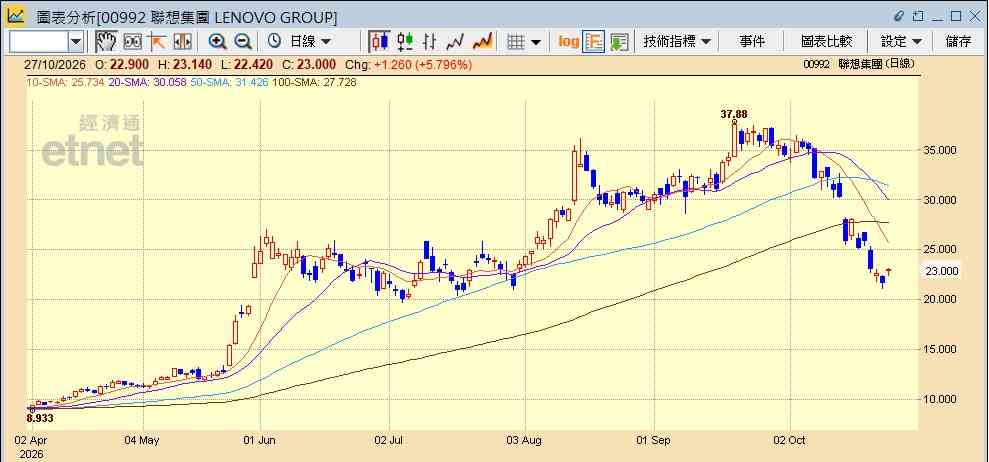The image size is (989, 462).
Task: Select the line chart type icon
Action: (x=455, y=42)
